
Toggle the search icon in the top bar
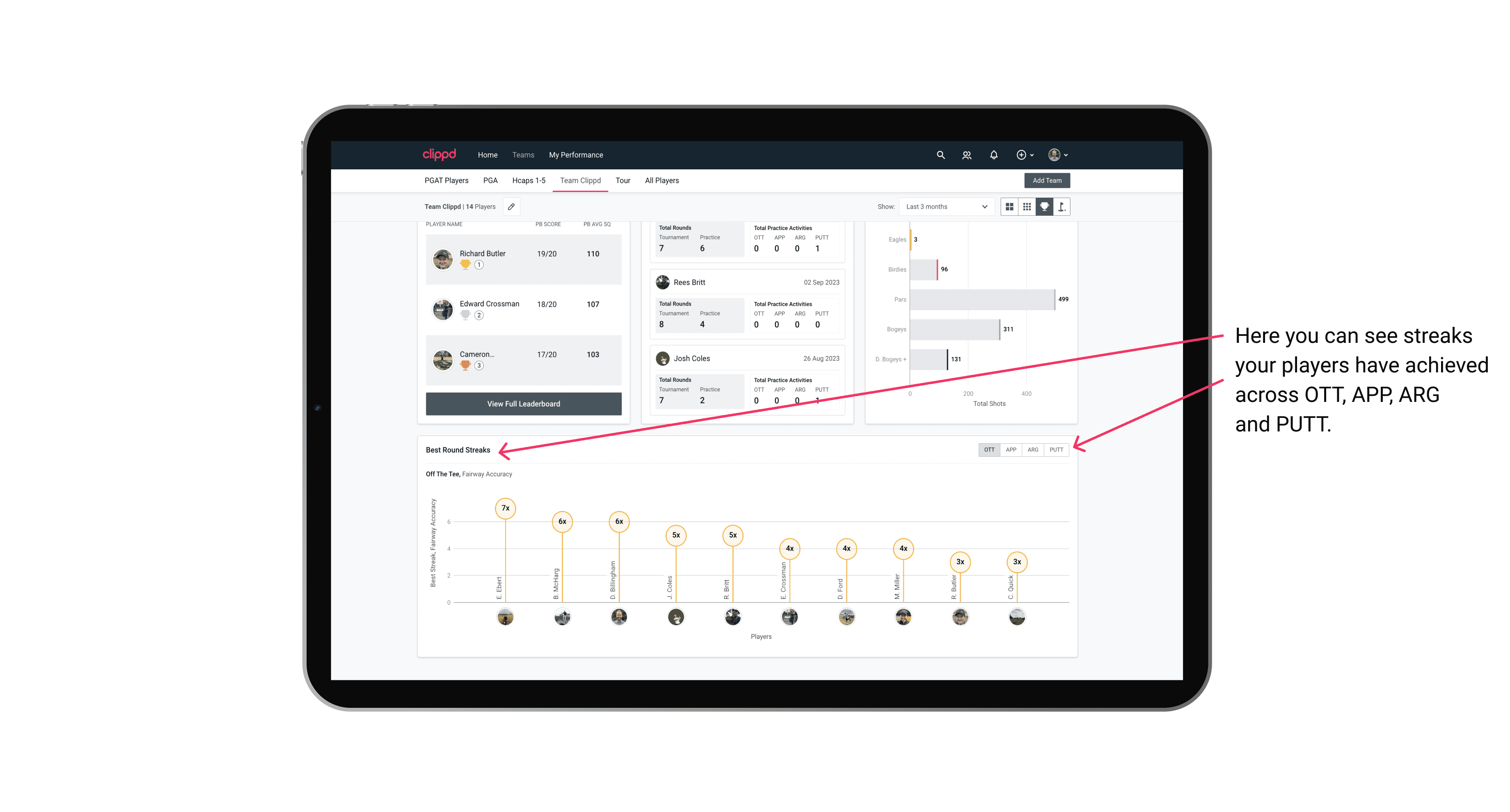click(940, 155)
